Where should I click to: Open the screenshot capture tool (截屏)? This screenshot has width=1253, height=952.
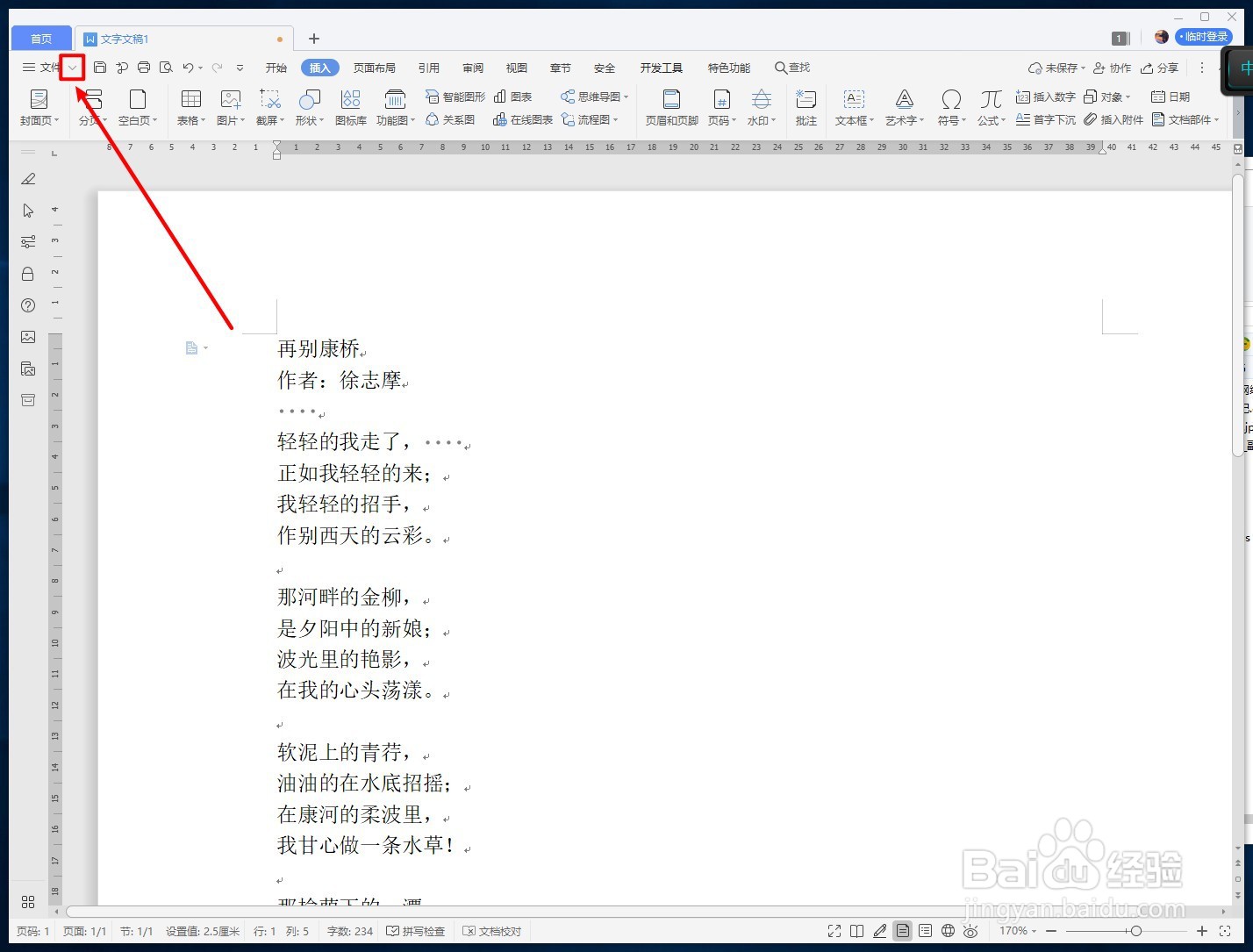[268, 105]
